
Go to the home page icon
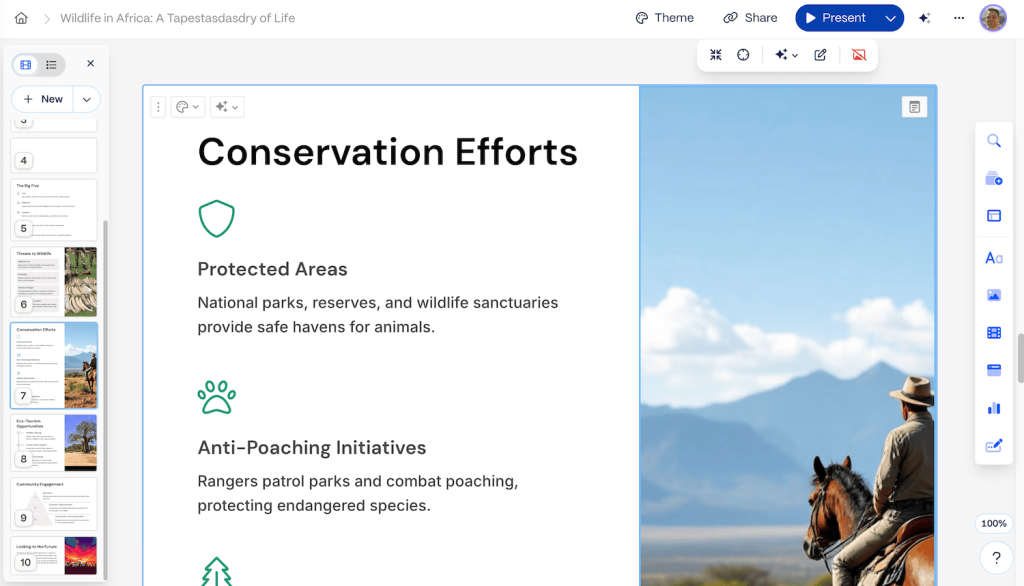coord(21,18)
